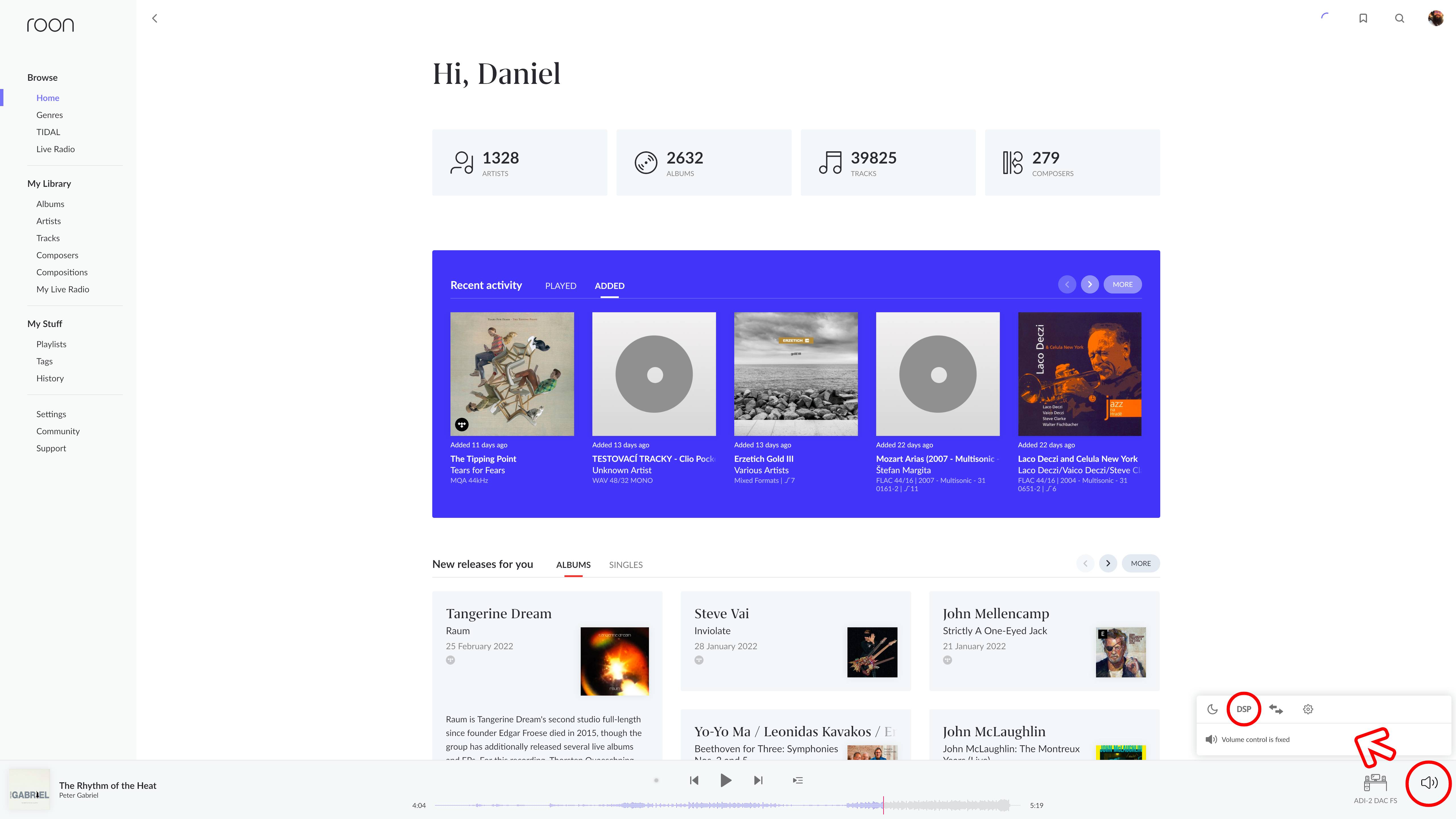
Task: Click MORE in Recent activity
Action: pos(1122,284)
